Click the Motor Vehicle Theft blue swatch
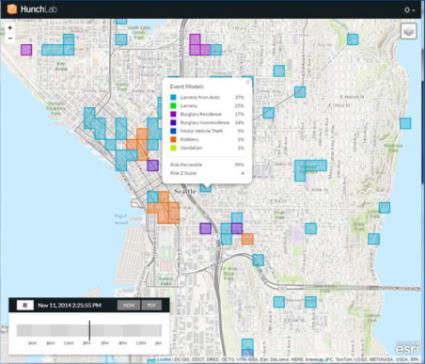This screenshot has width=425, height=364. [173, 131]
